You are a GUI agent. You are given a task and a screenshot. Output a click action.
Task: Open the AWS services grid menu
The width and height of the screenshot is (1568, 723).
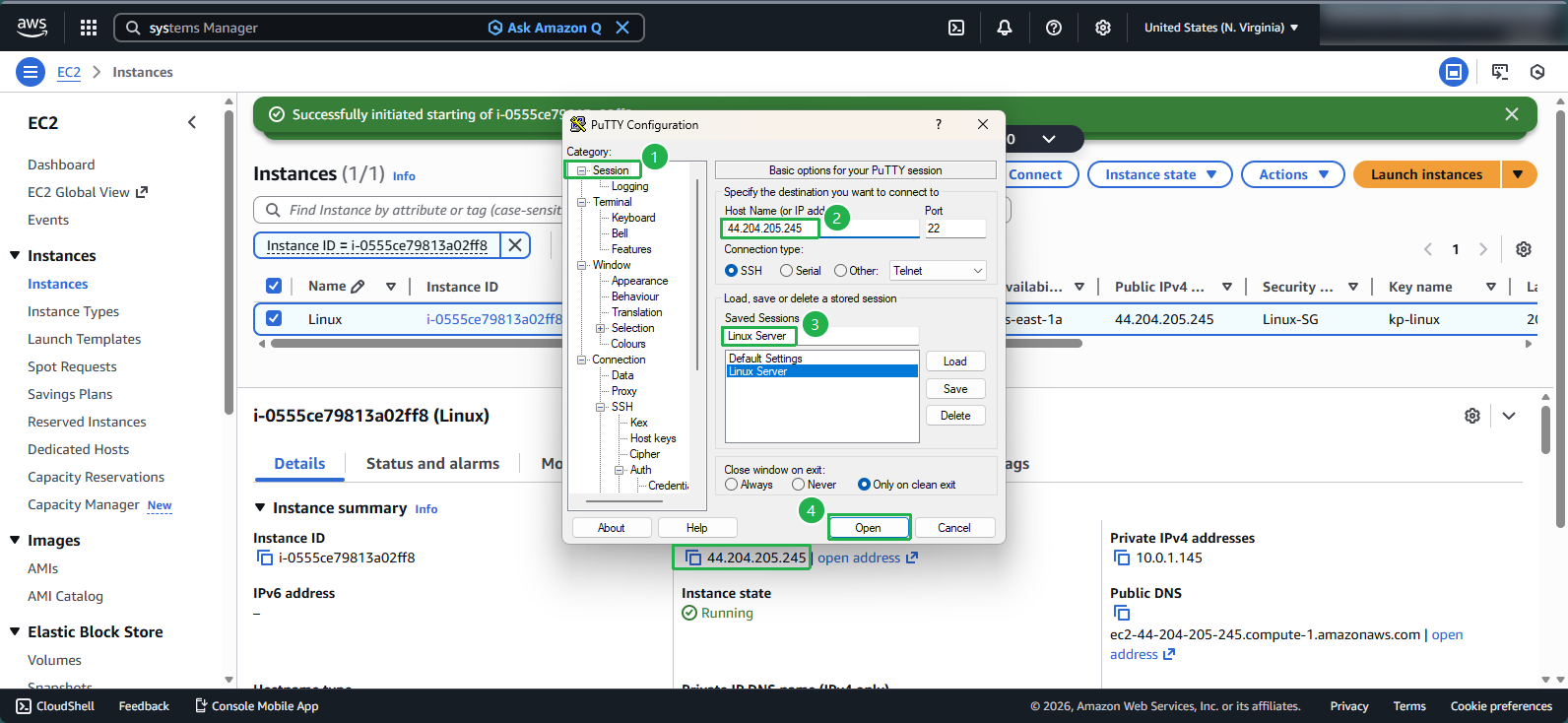89,28
